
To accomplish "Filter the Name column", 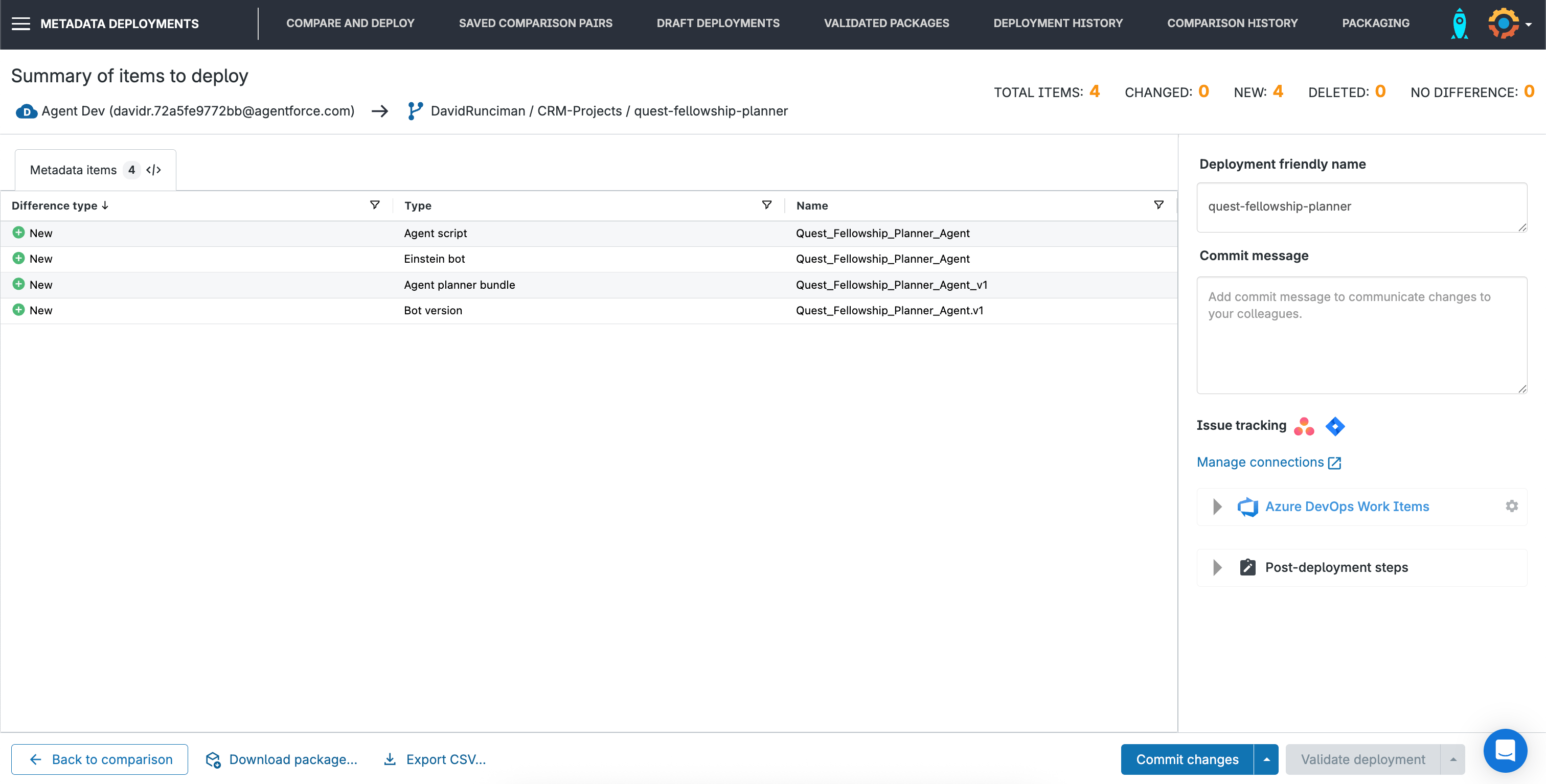I will point(1158,204).
